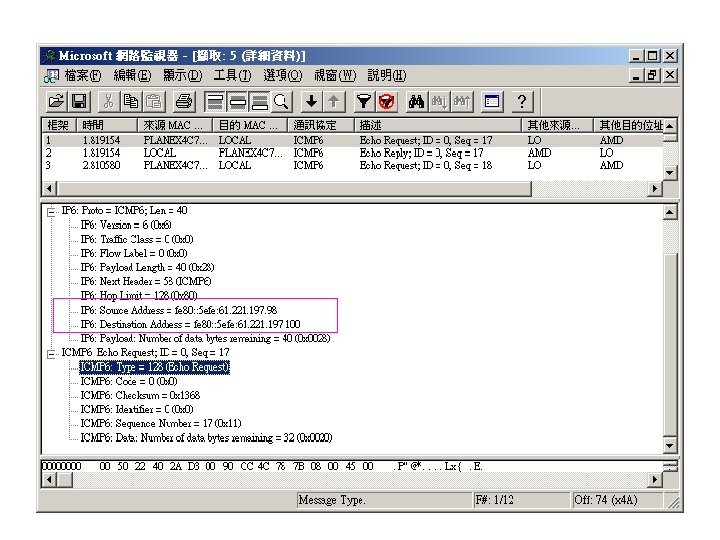Minimize the inner capture child window
The height and width of the screenshot is (540, 720).
[x=636, y=75]
